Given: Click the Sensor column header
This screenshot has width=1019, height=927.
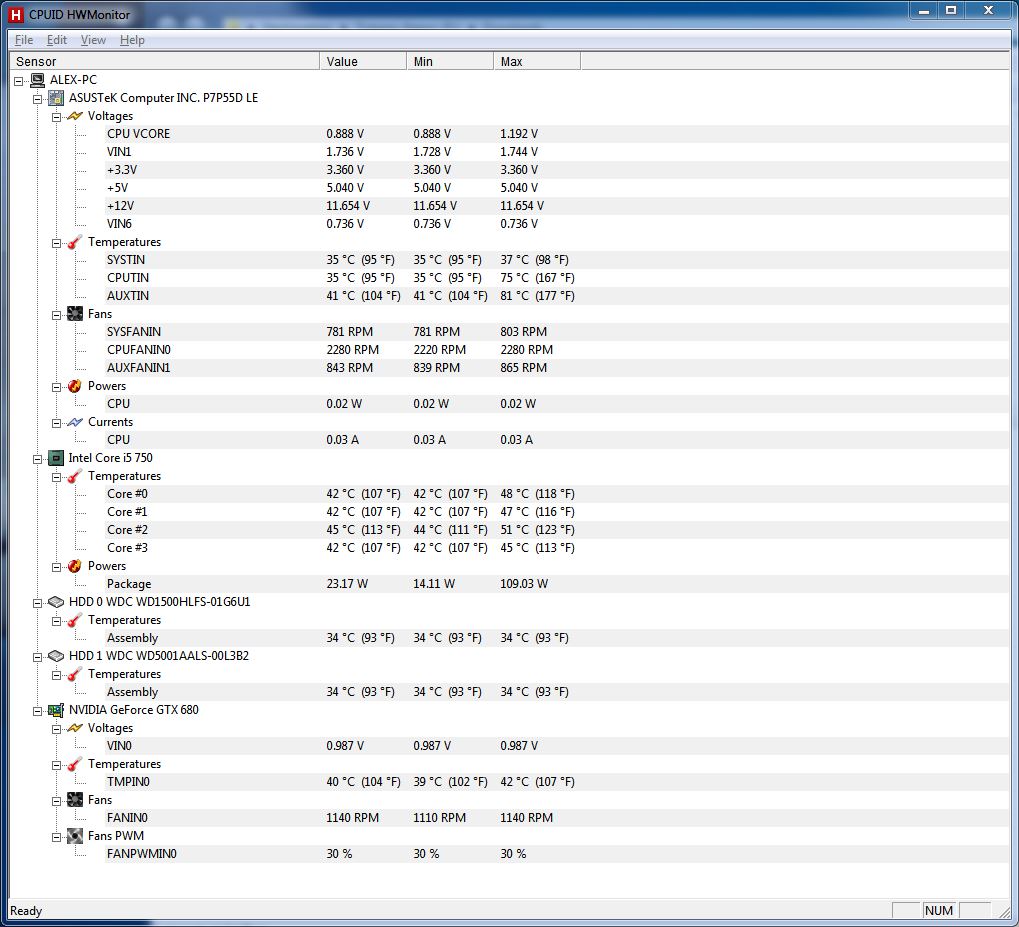Looking at the screenshot, I should tap(165, 61).
